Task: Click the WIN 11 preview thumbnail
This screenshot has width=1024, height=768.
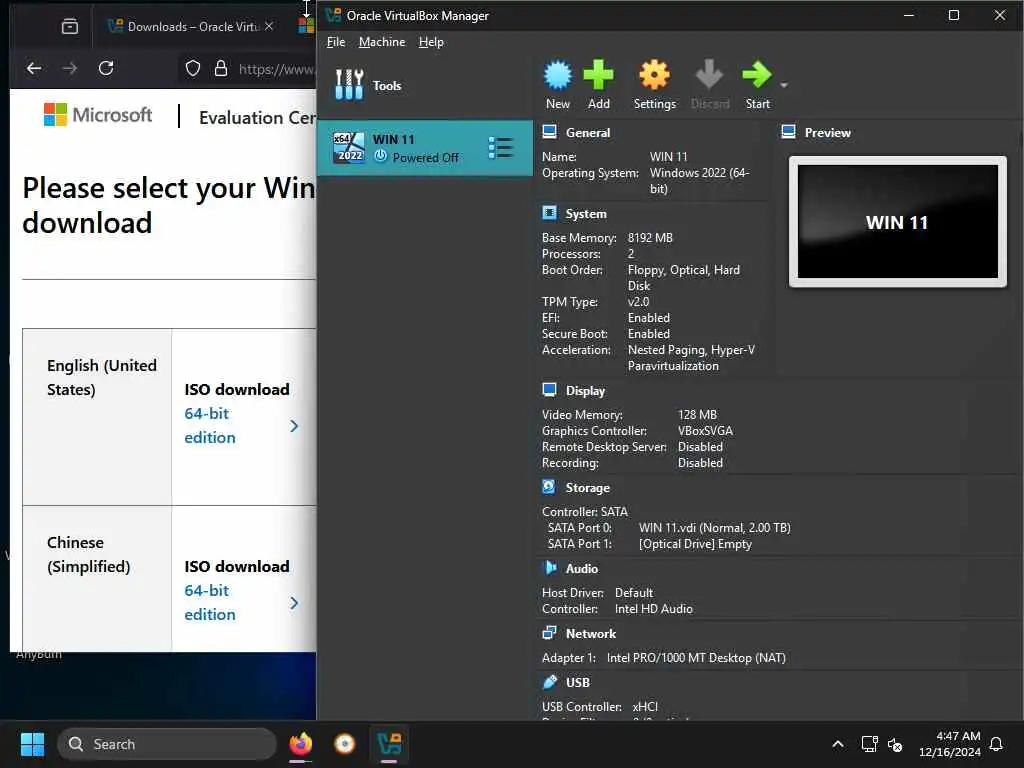Action: (x=897, y=222)
